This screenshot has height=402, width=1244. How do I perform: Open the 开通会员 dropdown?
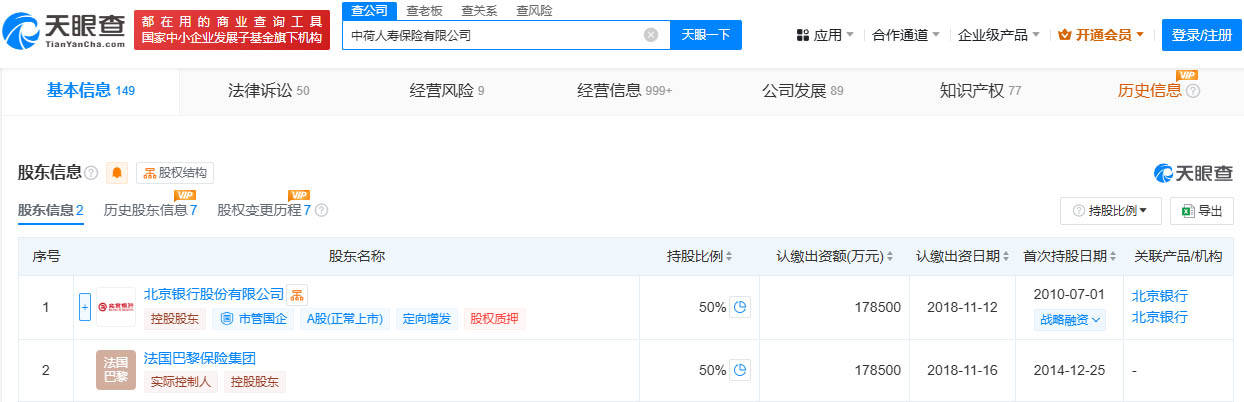[x=1103, y=35]
